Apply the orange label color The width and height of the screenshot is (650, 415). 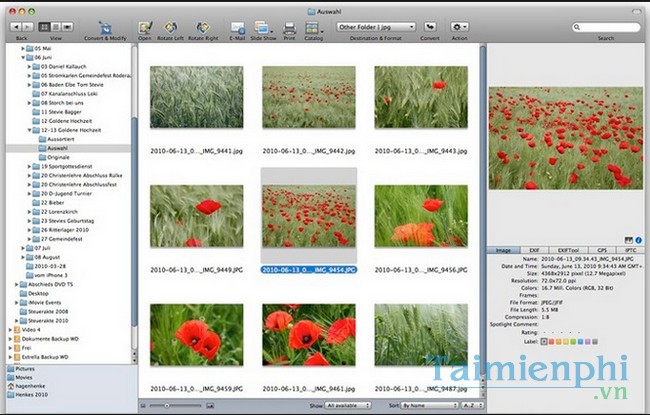click(558, 342)
